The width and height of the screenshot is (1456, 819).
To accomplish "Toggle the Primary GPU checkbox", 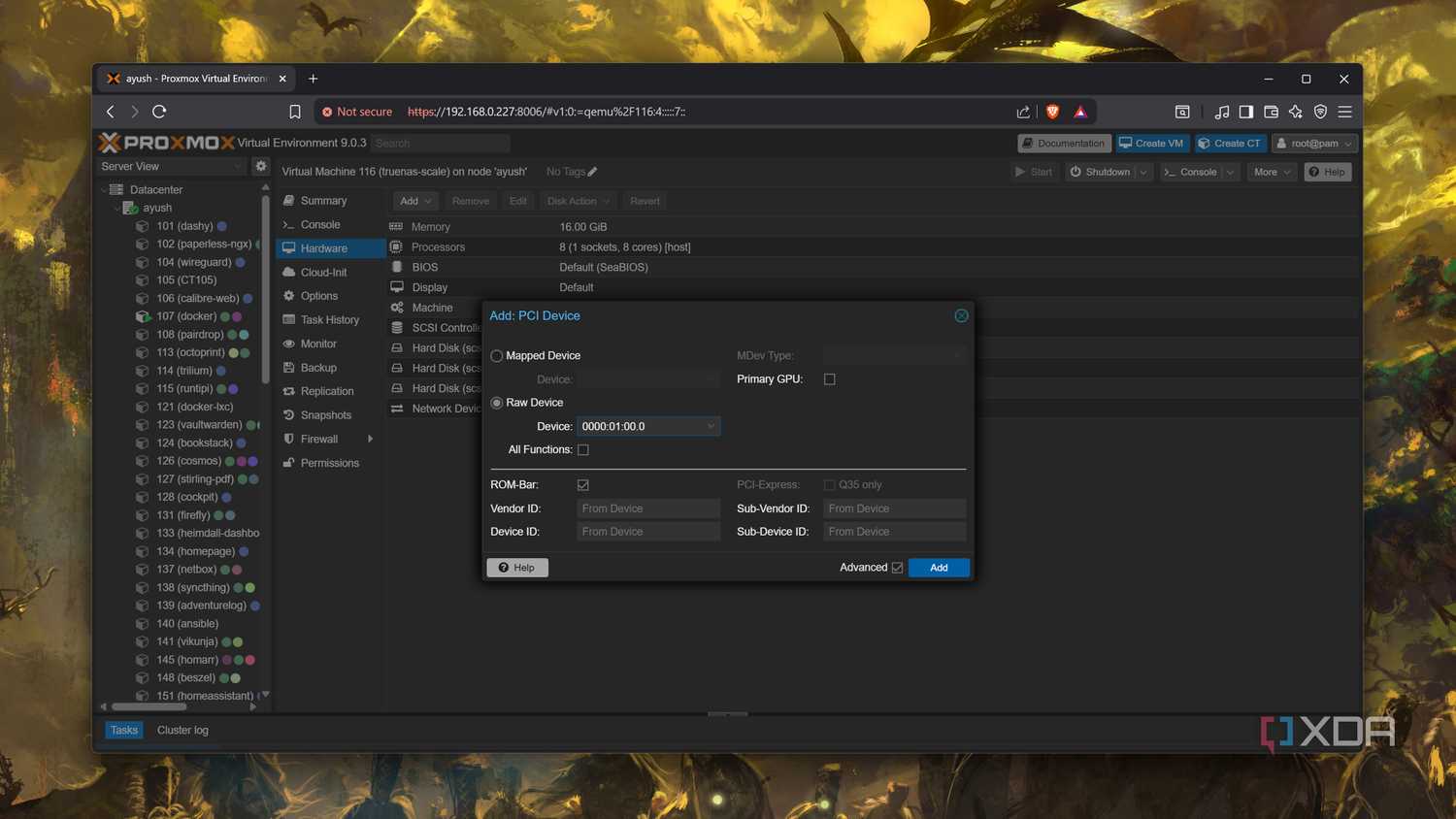I will (x=830, y=379).
